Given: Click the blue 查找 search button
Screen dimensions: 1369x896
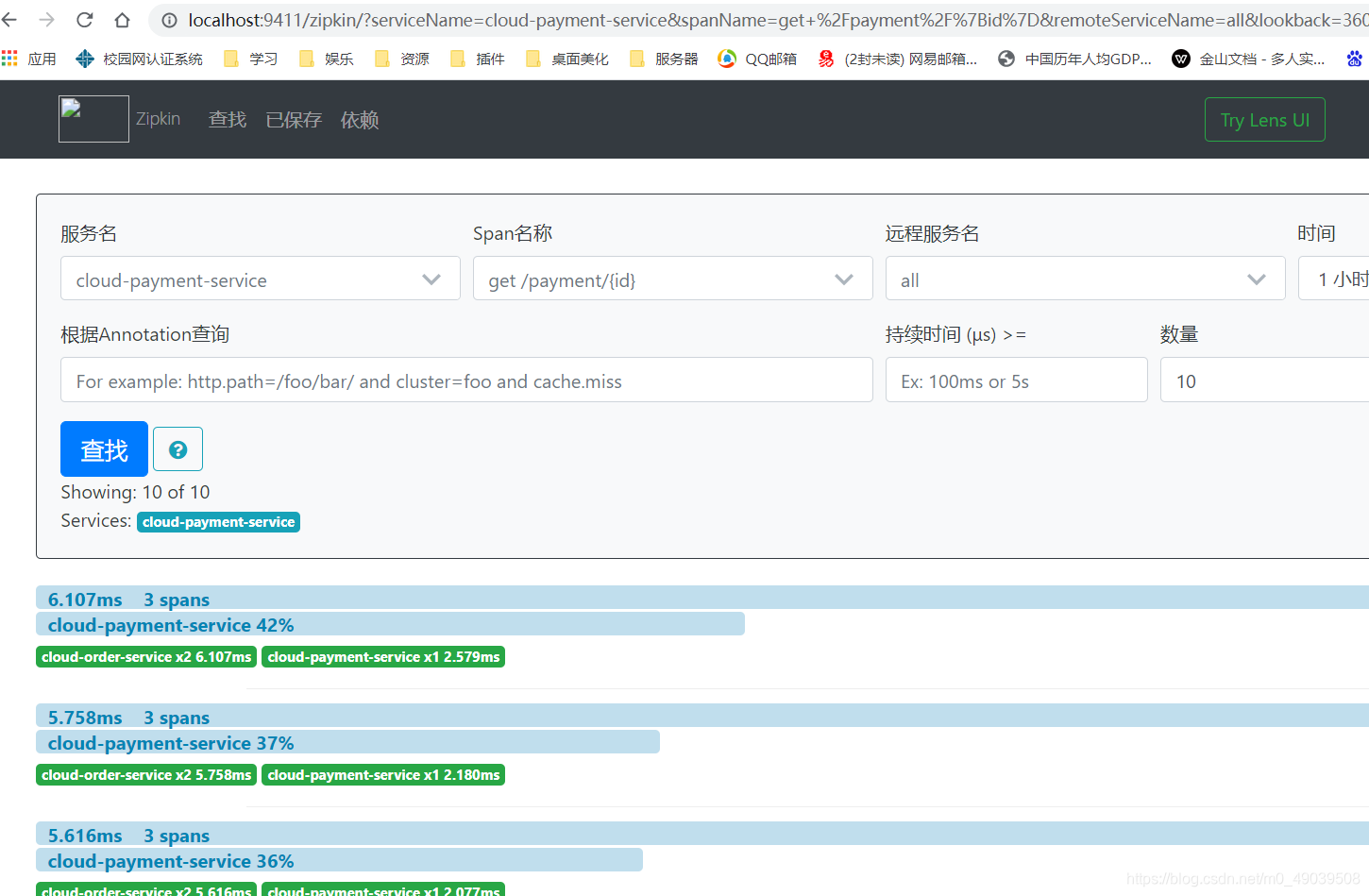Looking at the screenshot, I should pos(104,448).
